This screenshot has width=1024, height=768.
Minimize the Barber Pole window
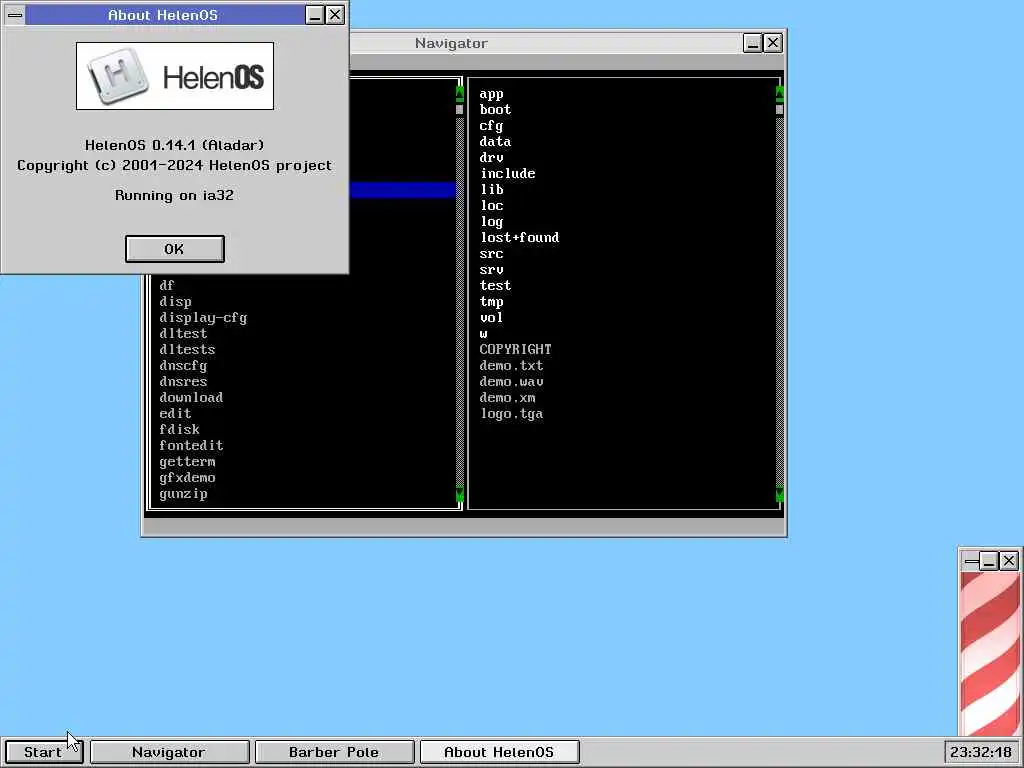point(989,560)
